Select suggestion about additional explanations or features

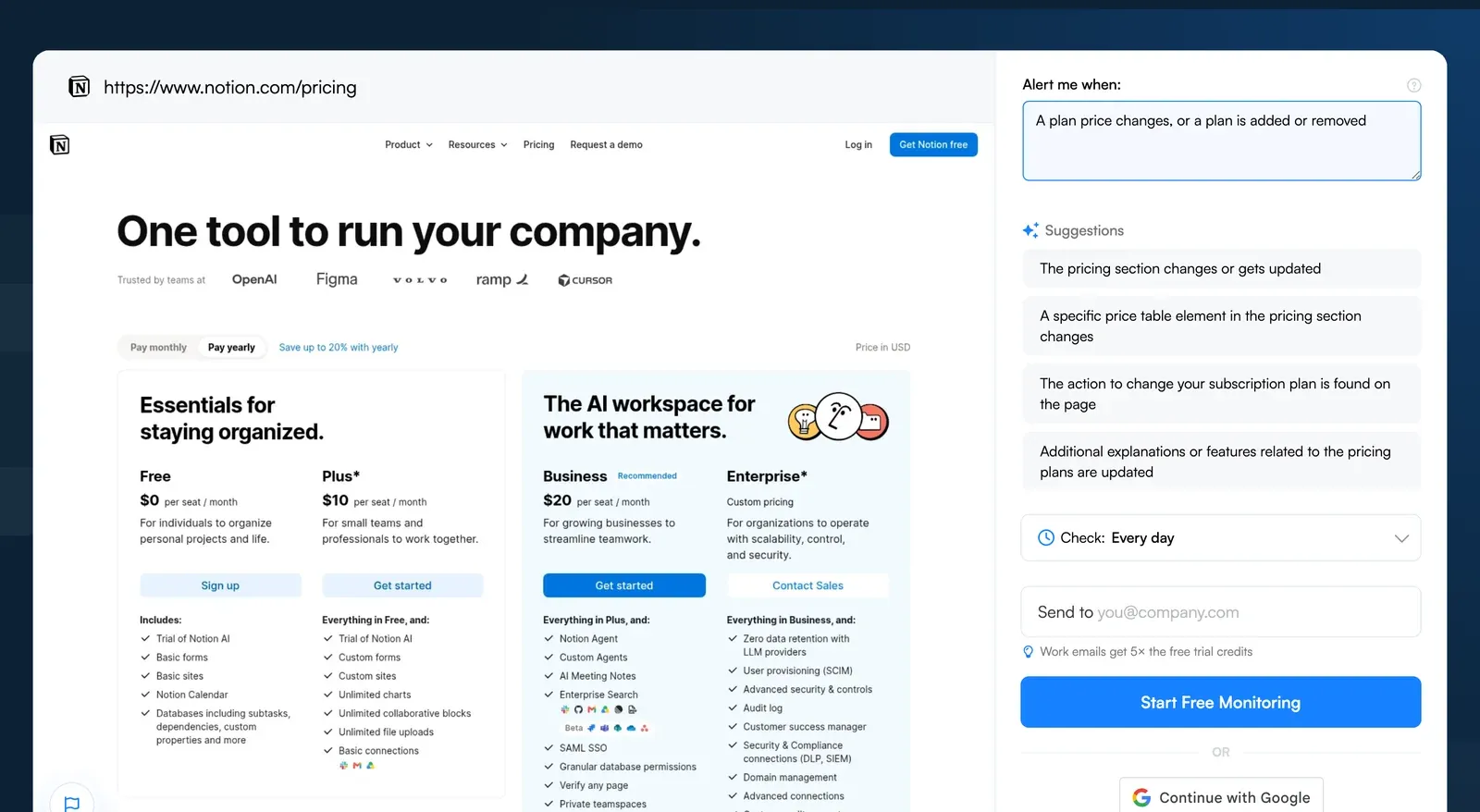[1221, 461]
